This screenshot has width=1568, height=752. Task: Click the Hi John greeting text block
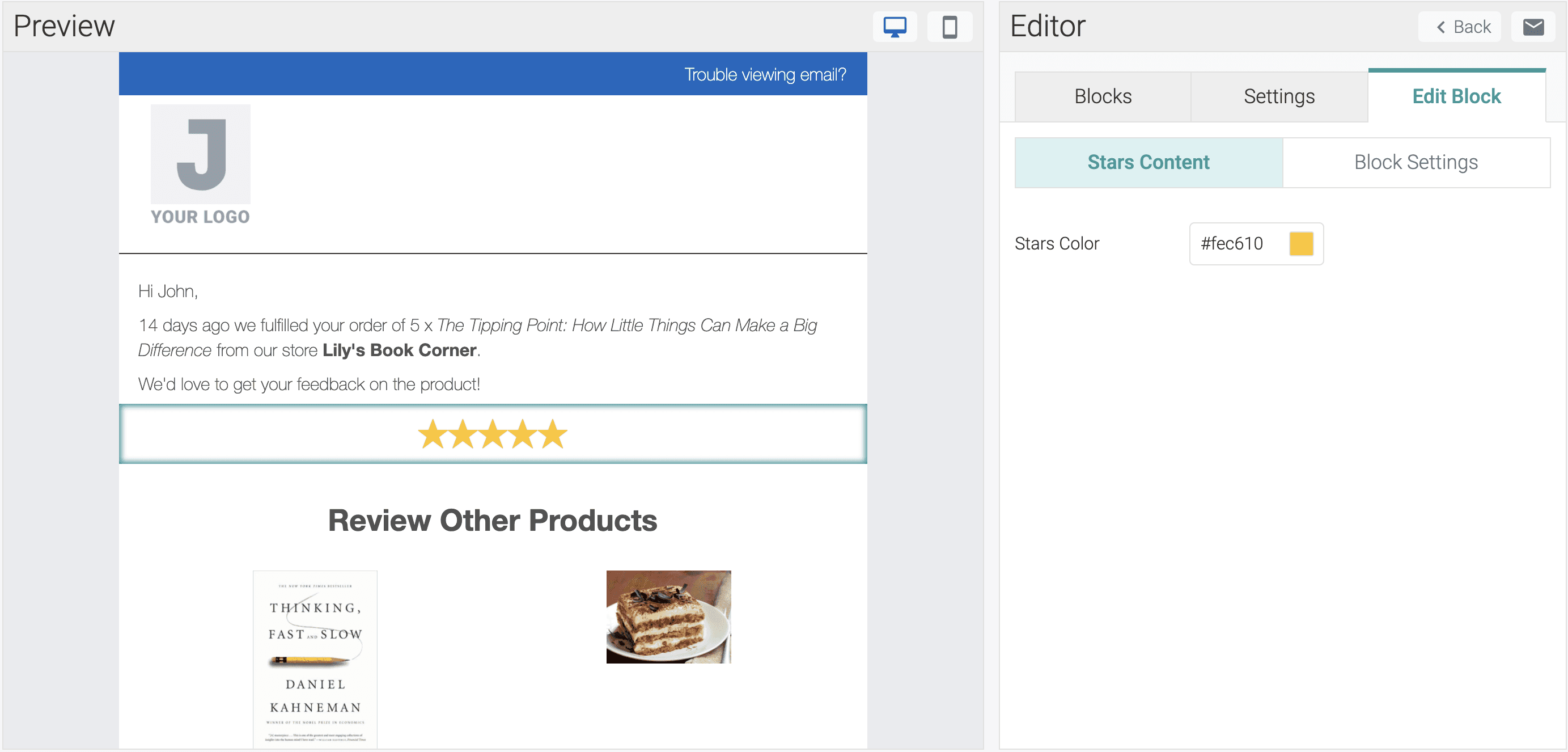[168, 291]
